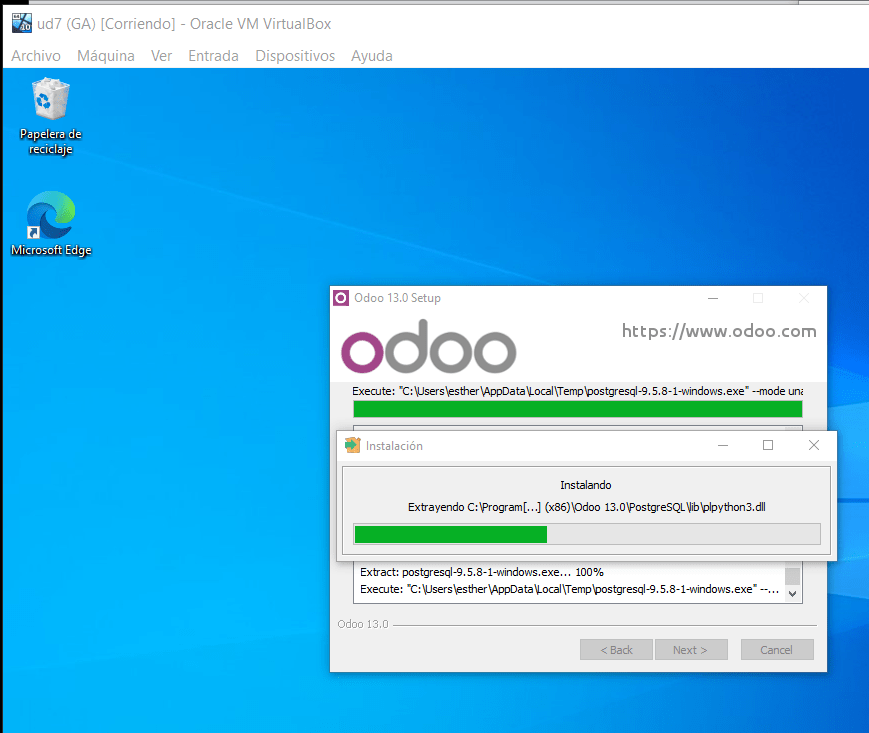Open the Papelera de reciclaje
869x733 pixels.
click(50, 105)
